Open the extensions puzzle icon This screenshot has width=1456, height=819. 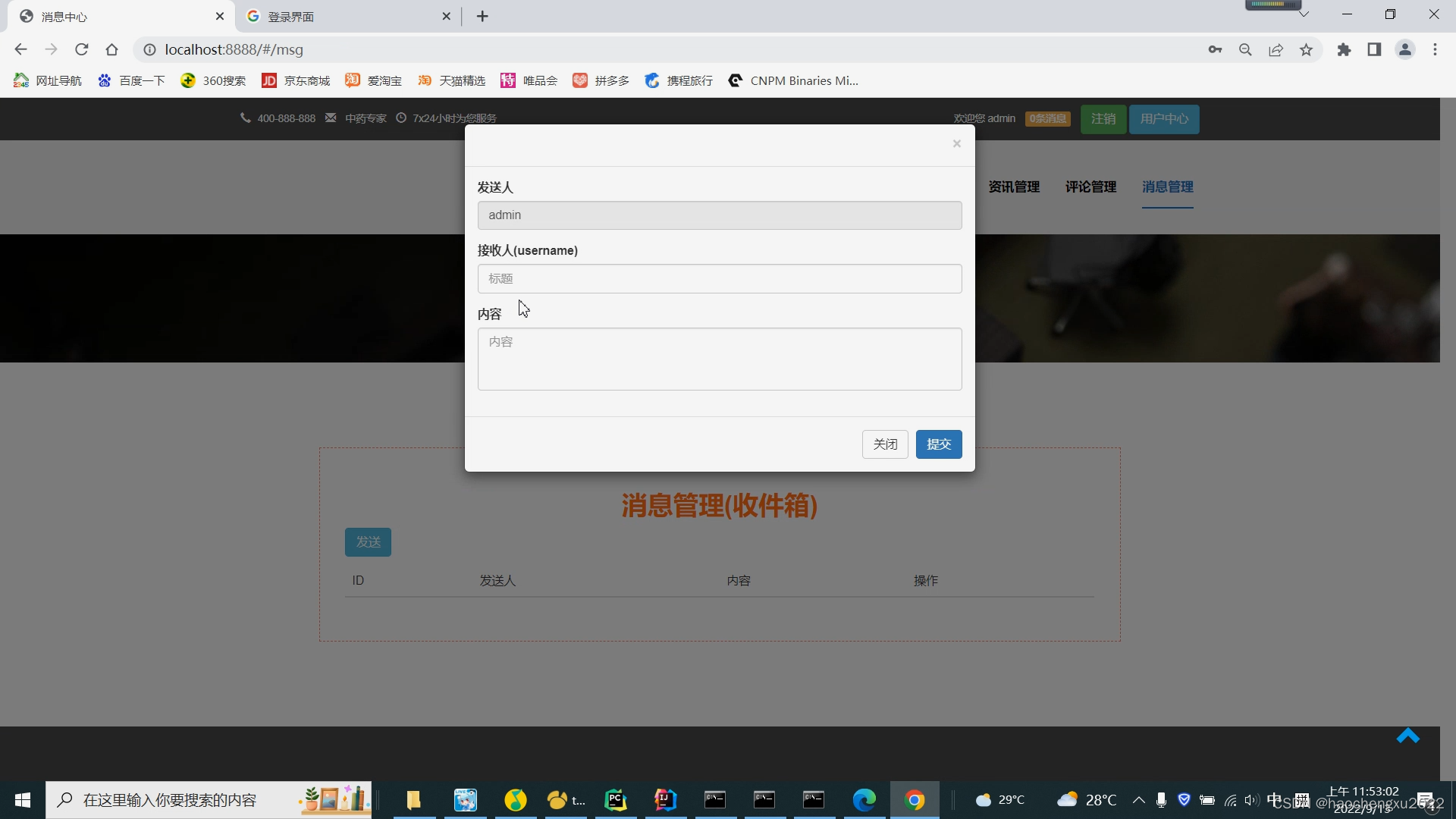click(1344, 49)
